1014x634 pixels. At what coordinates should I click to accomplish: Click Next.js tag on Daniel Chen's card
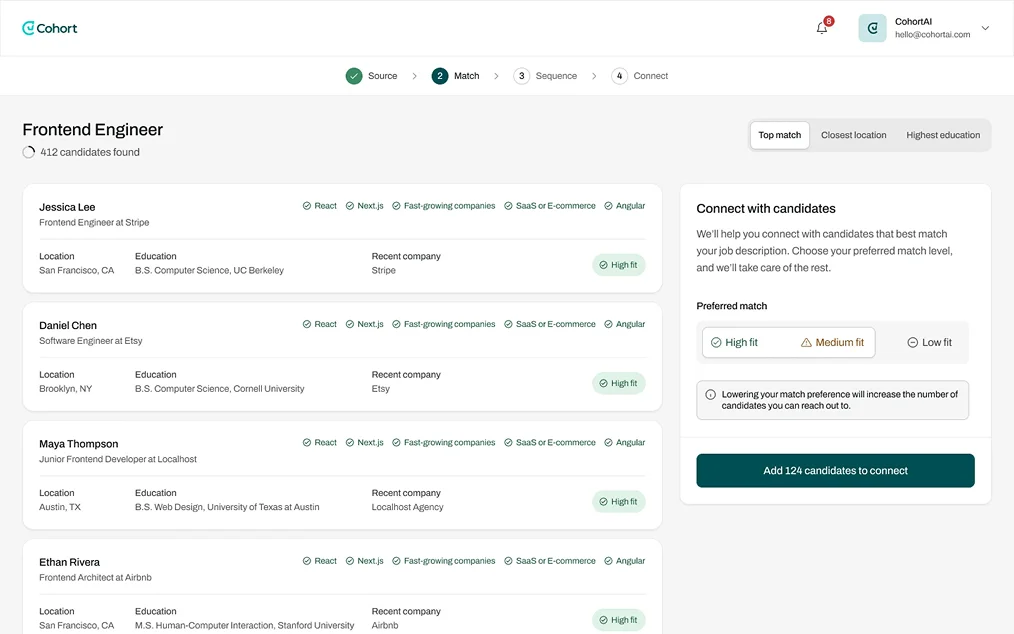(365, 324)
